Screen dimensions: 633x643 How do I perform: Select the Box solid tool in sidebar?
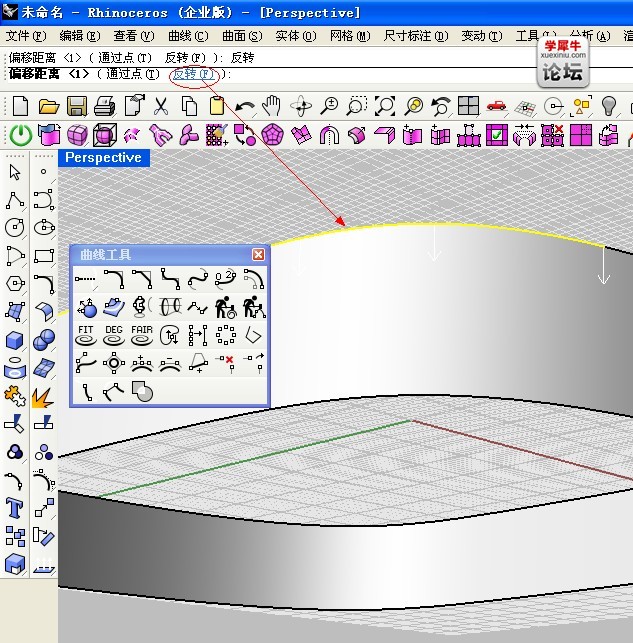[x=15, y=340]
